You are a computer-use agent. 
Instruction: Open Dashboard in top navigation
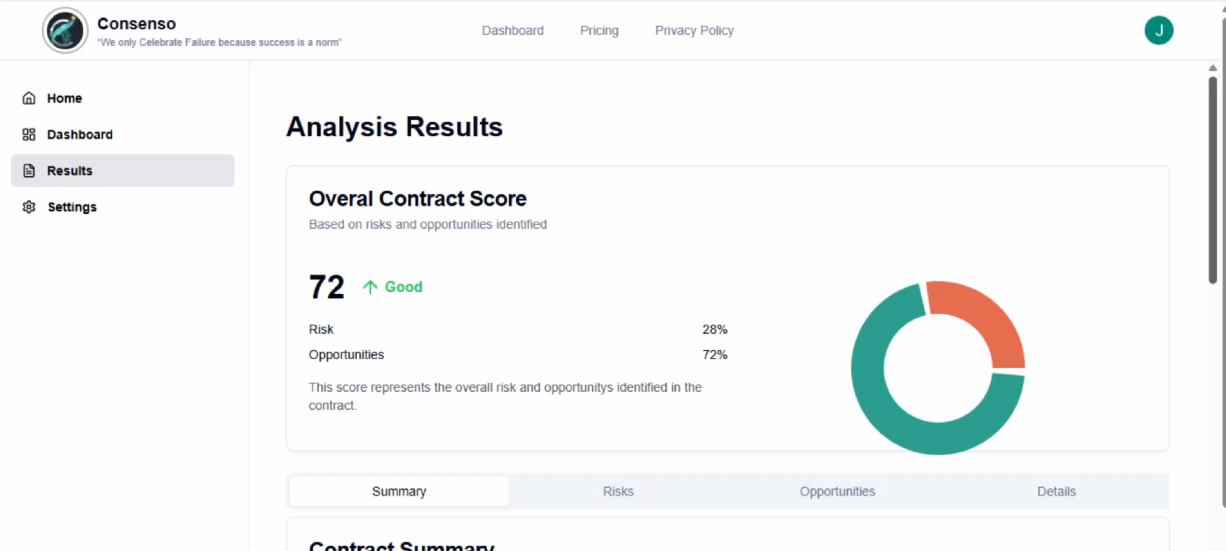pyautogui.click(x=512, y=30)
